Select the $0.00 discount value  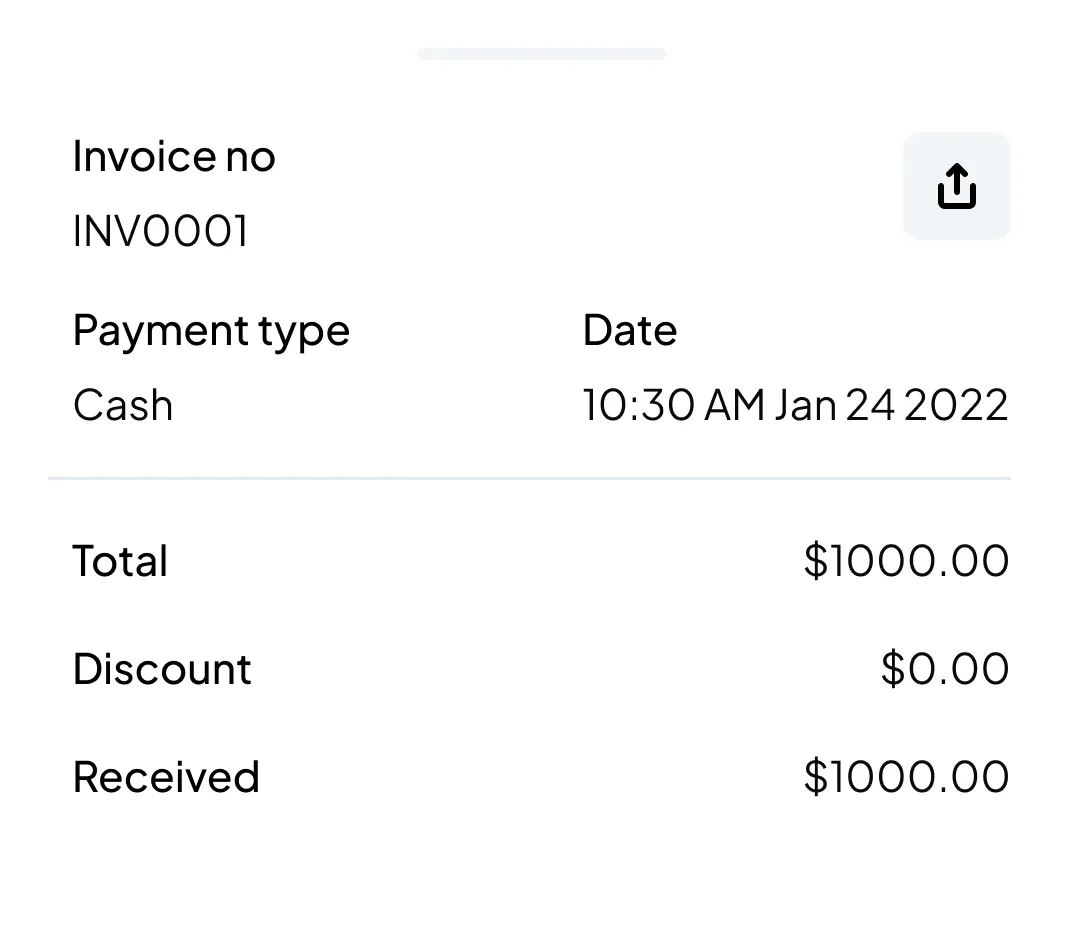click(x=945, y=668)
